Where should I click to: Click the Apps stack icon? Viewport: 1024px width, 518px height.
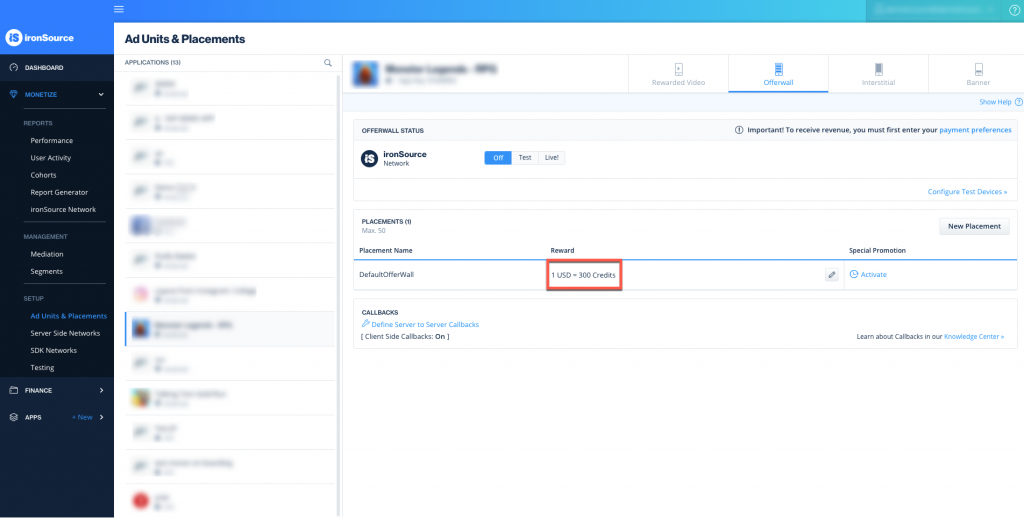tap(14, 417)
